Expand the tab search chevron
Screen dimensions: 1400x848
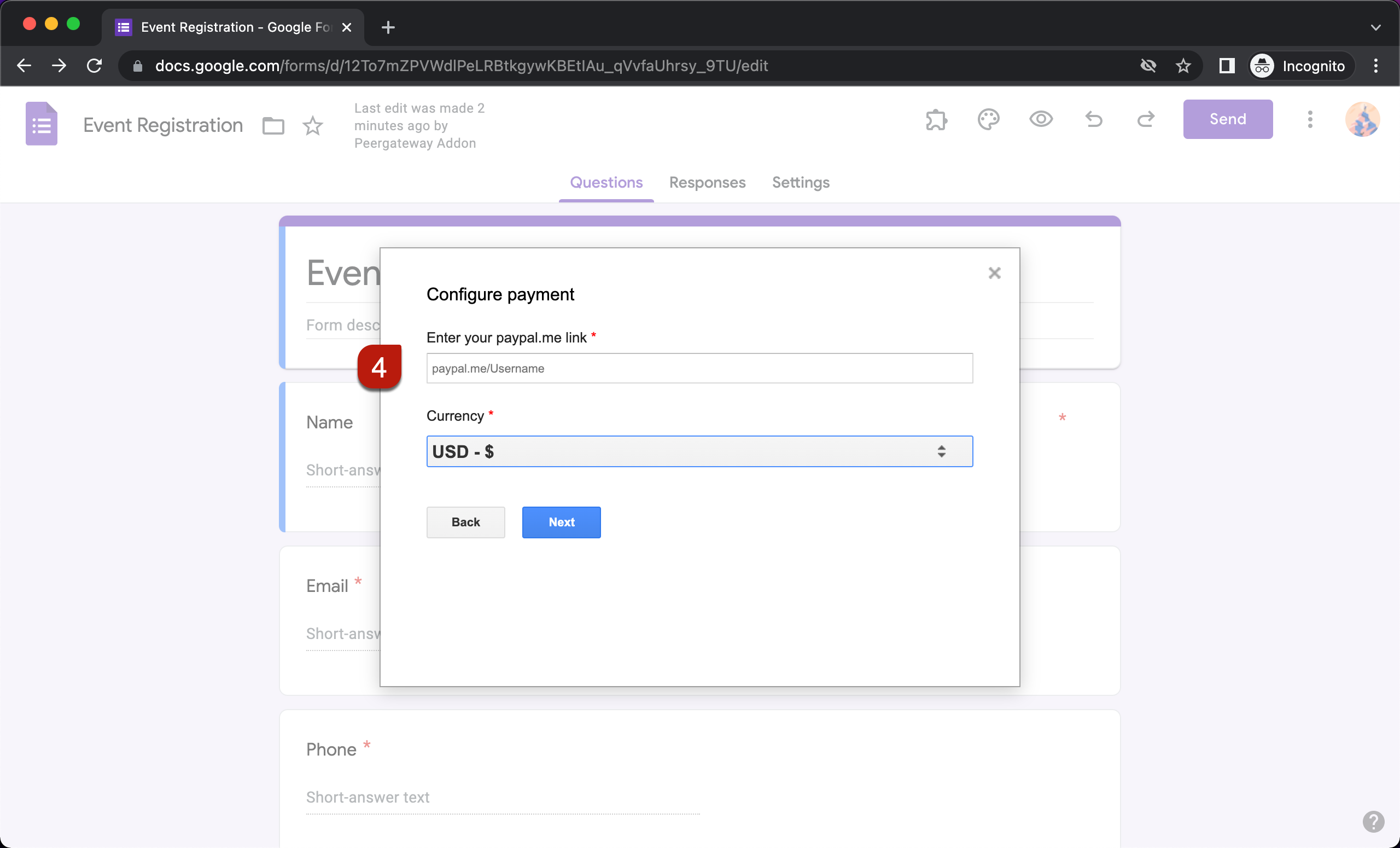tap(1375, 27)
